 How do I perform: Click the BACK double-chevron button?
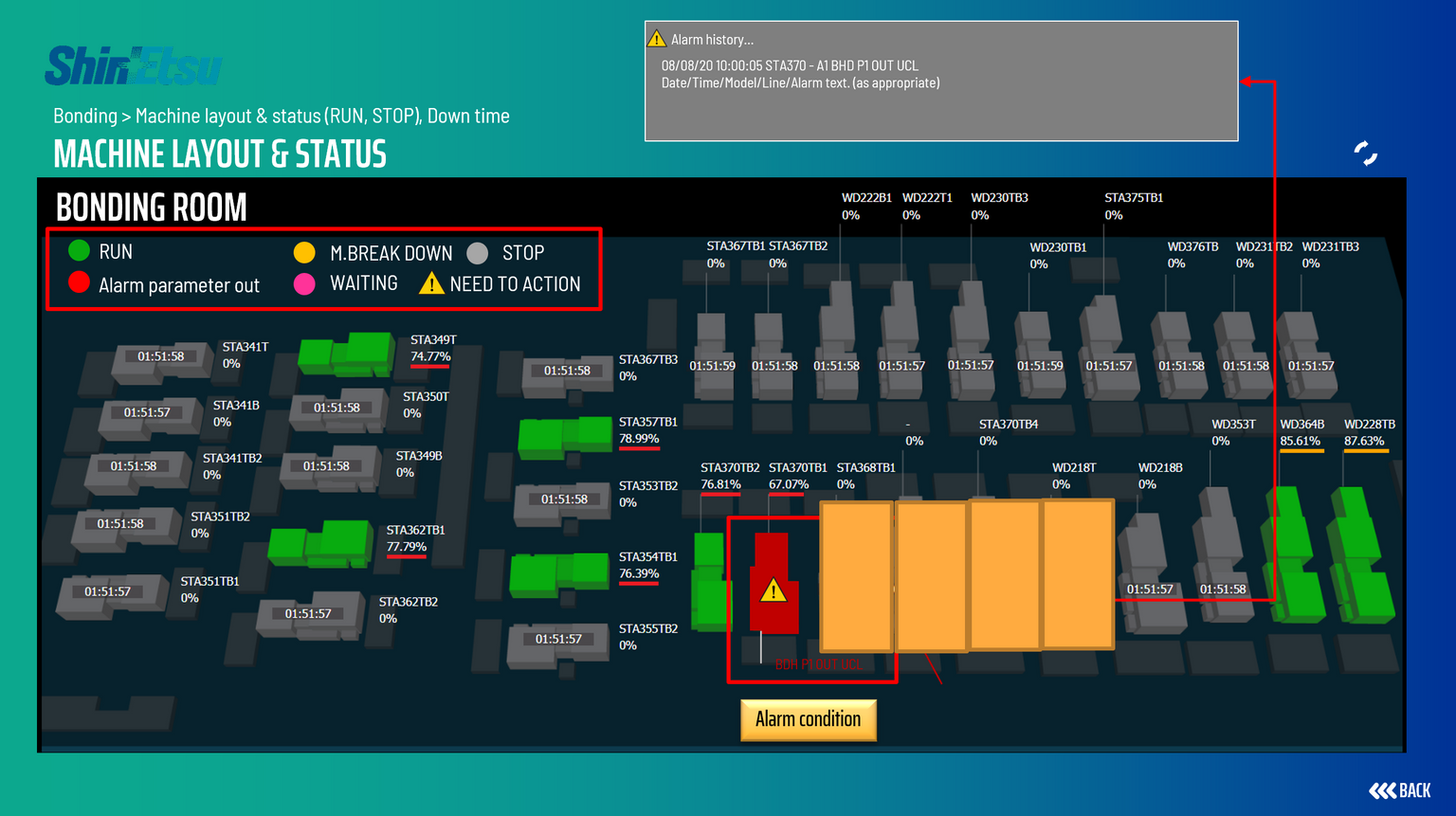[x=1399, y=790]
